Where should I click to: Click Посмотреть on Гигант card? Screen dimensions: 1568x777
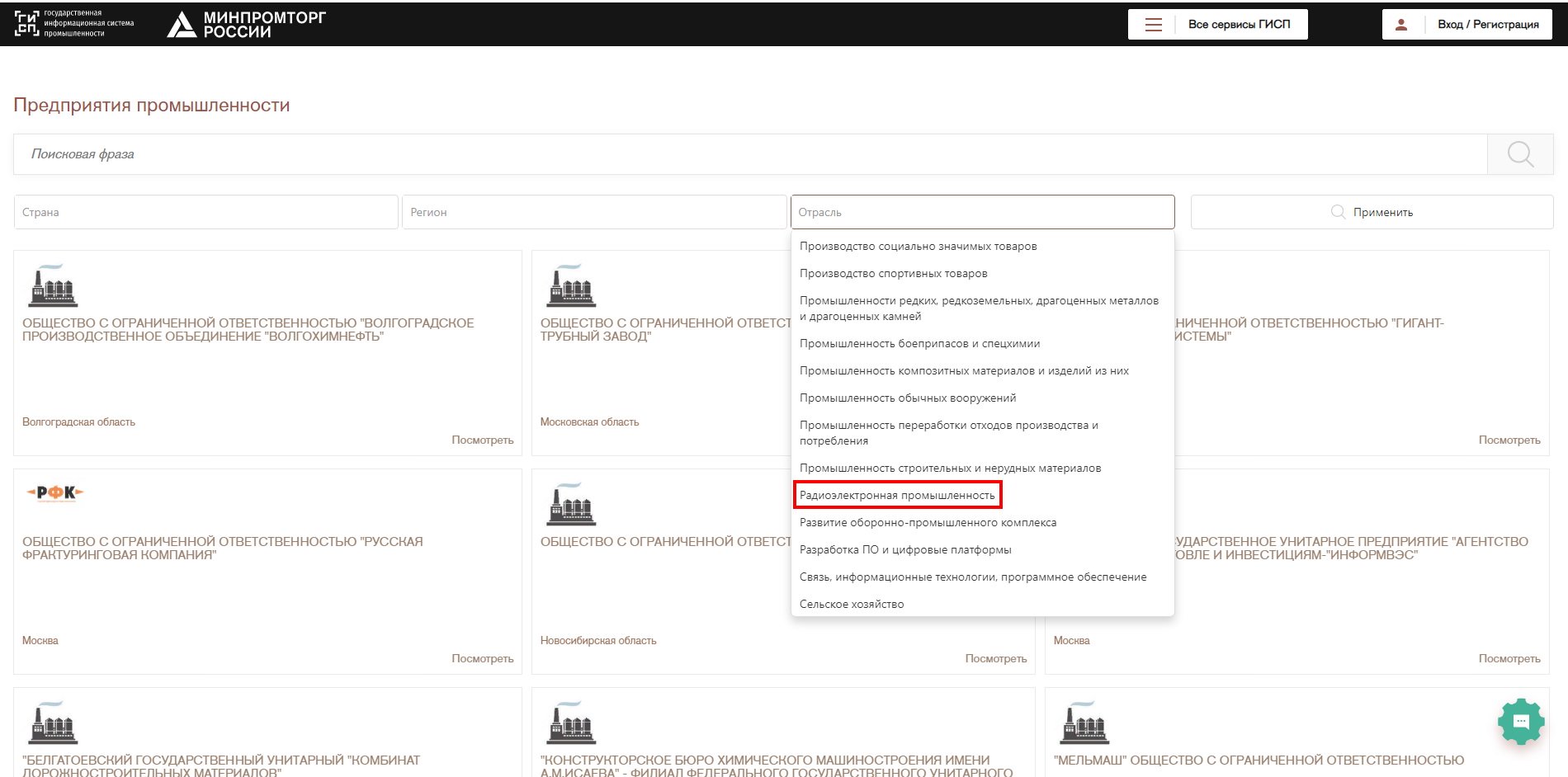coord(1509,440)
